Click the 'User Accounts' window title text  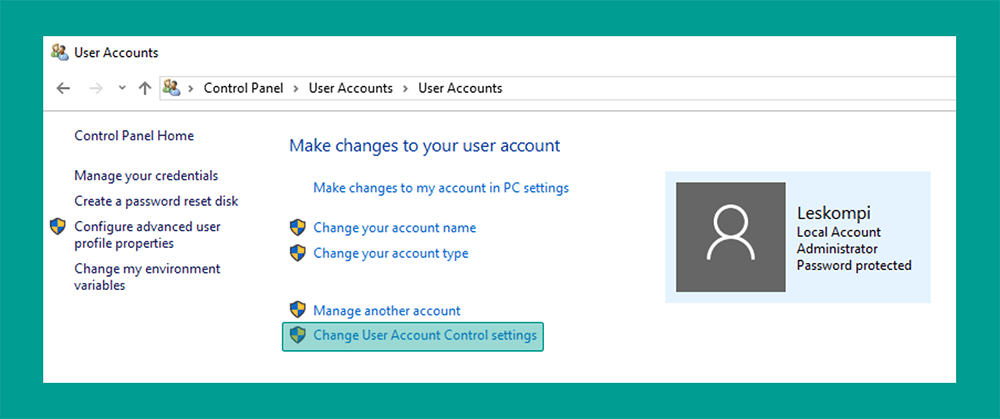pyautogui.click(x=116, y=53)
